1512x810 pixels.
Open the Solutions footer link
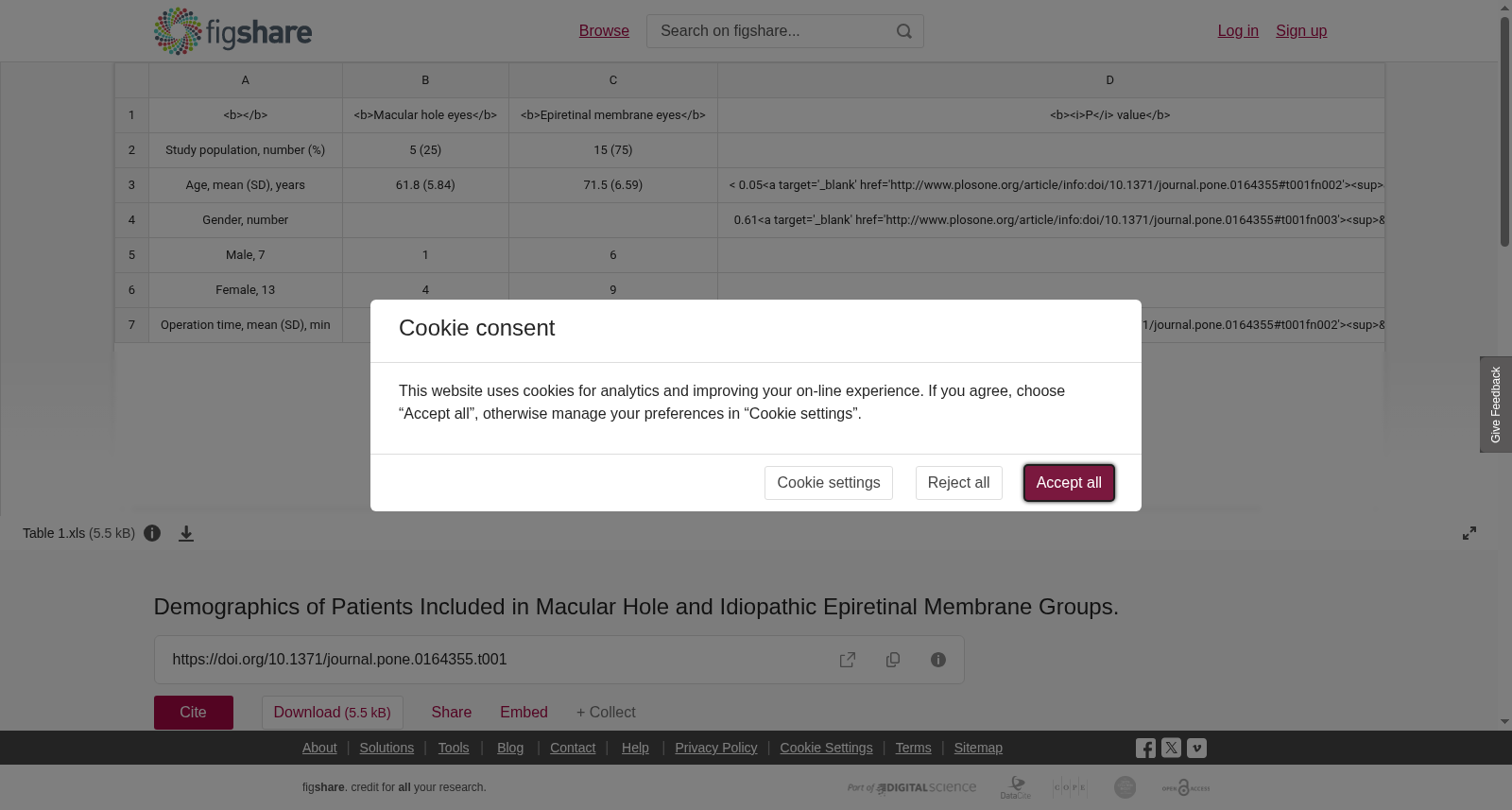387,748
